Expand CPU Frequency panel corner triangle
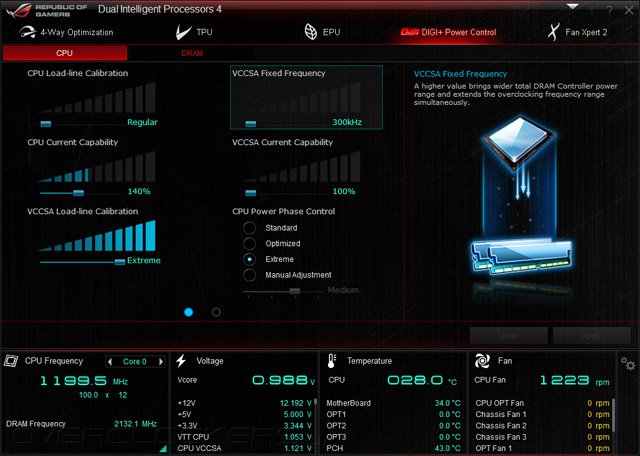This screenshot has height=456, width=640. point(163,449)
